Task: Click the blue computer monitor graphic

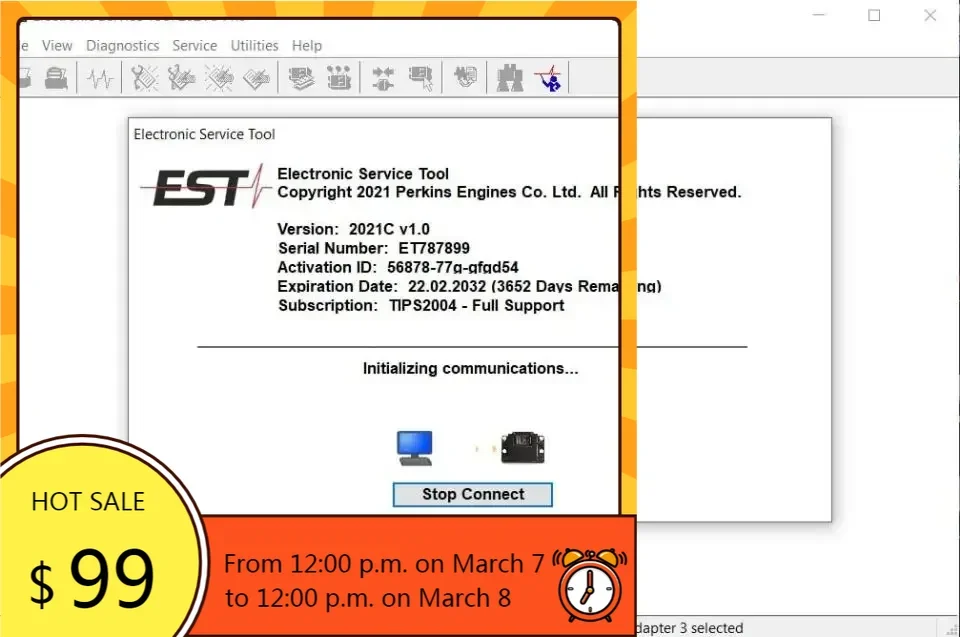Action: click(415, 448)
